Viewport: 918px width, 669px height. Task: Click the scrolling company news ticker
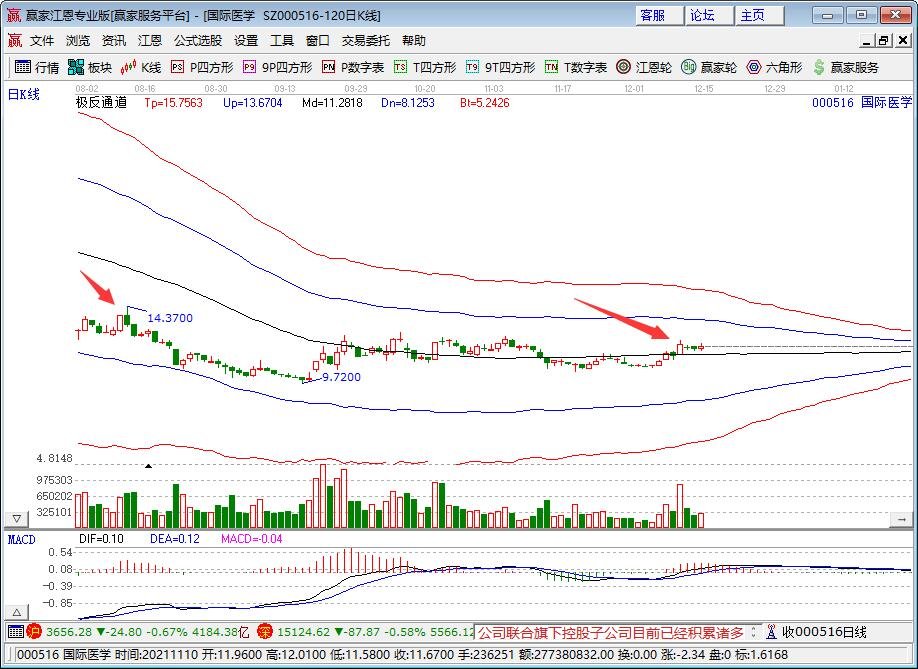(x=610, y=632)
